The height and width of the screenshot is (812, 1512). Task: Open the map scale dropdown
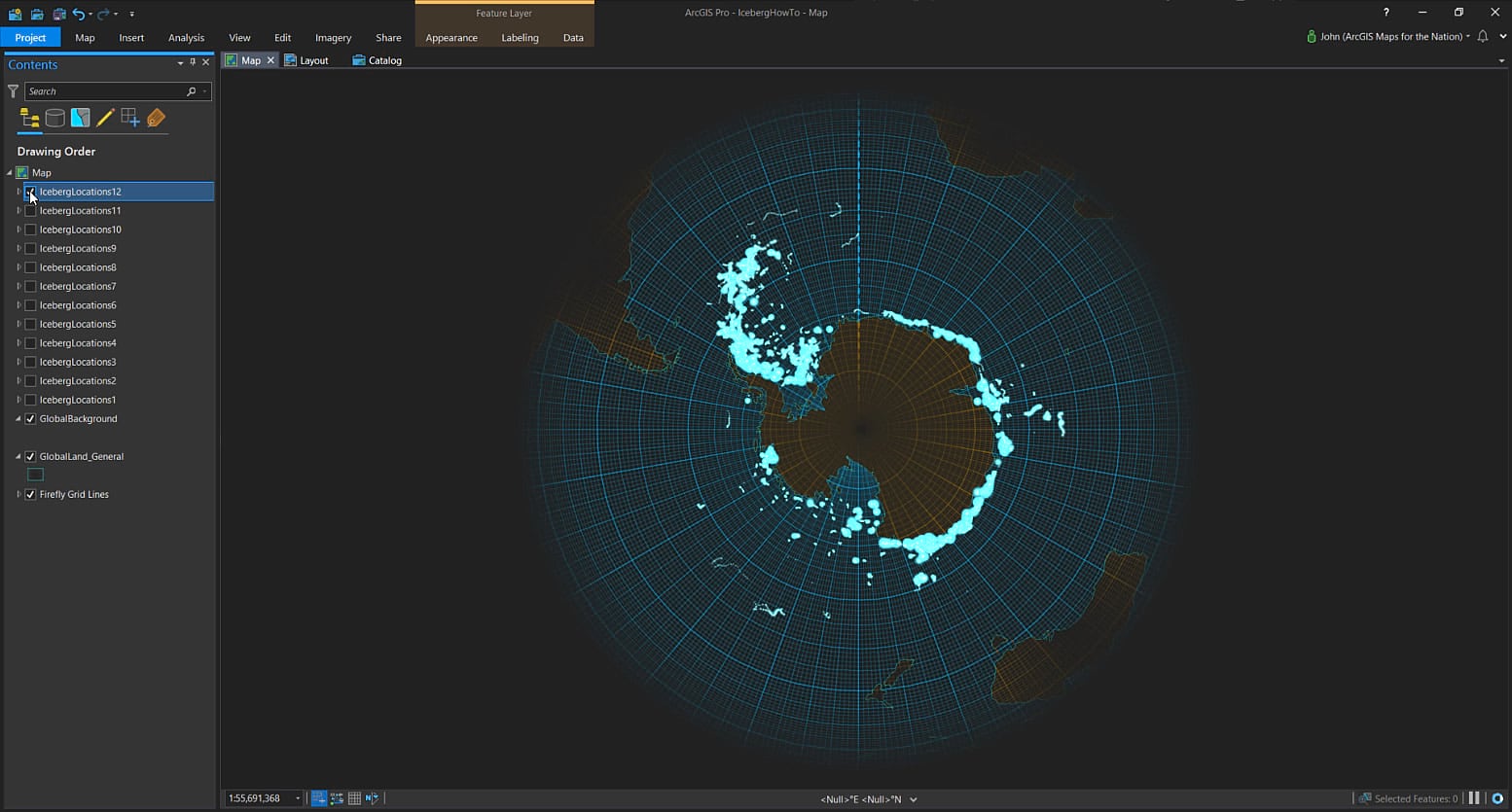point(298,798)
